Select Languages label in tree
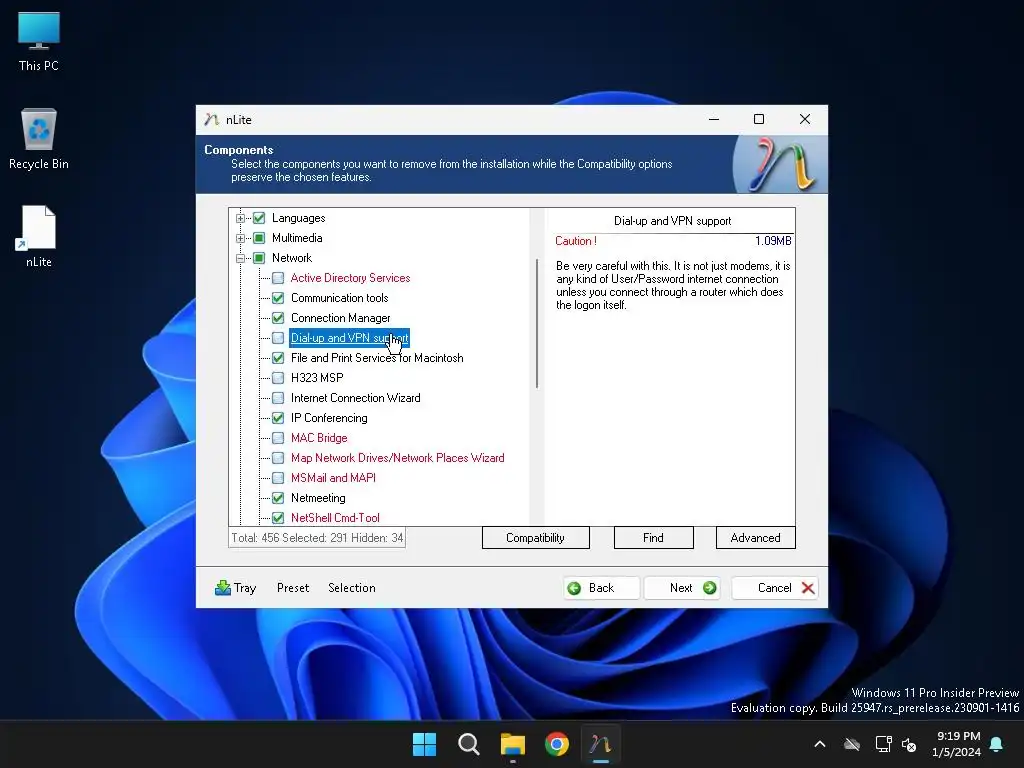 298,218
